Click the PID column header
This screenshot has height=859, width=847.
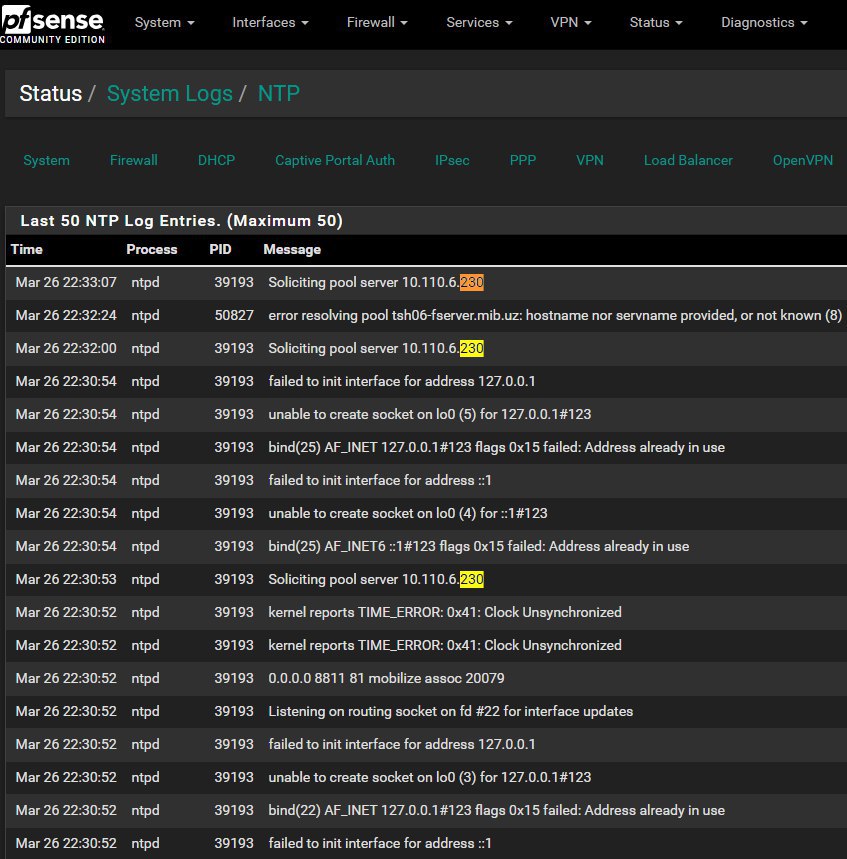pos(220,249)
